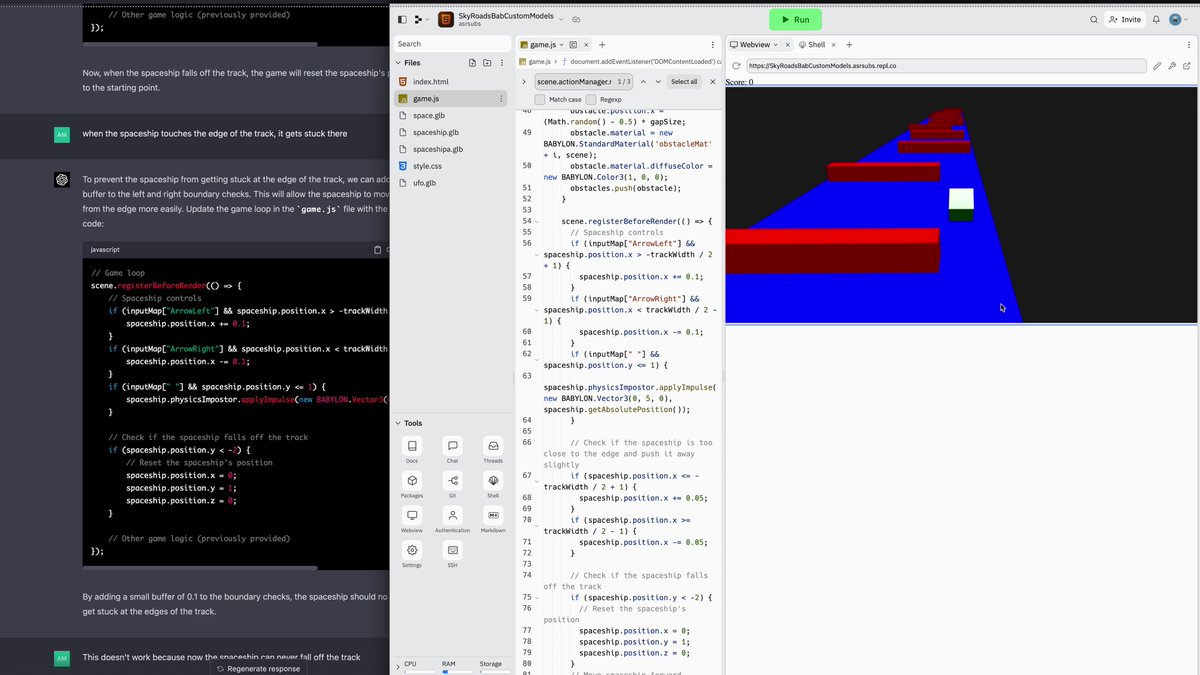Open the SSH tool
This screenshot has height=675, width=1200.
tap(452, 550)
